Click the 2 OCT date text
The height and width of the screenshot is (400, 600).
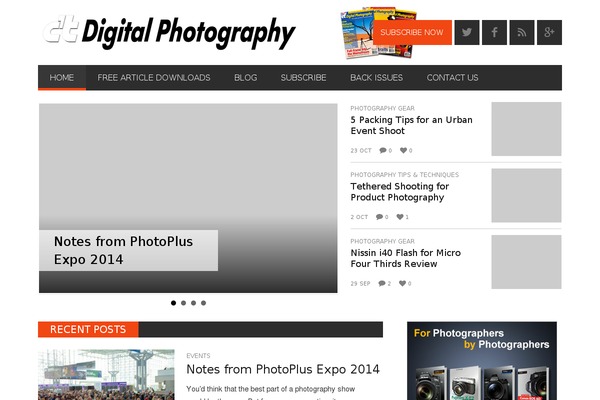tap(359, 217)
